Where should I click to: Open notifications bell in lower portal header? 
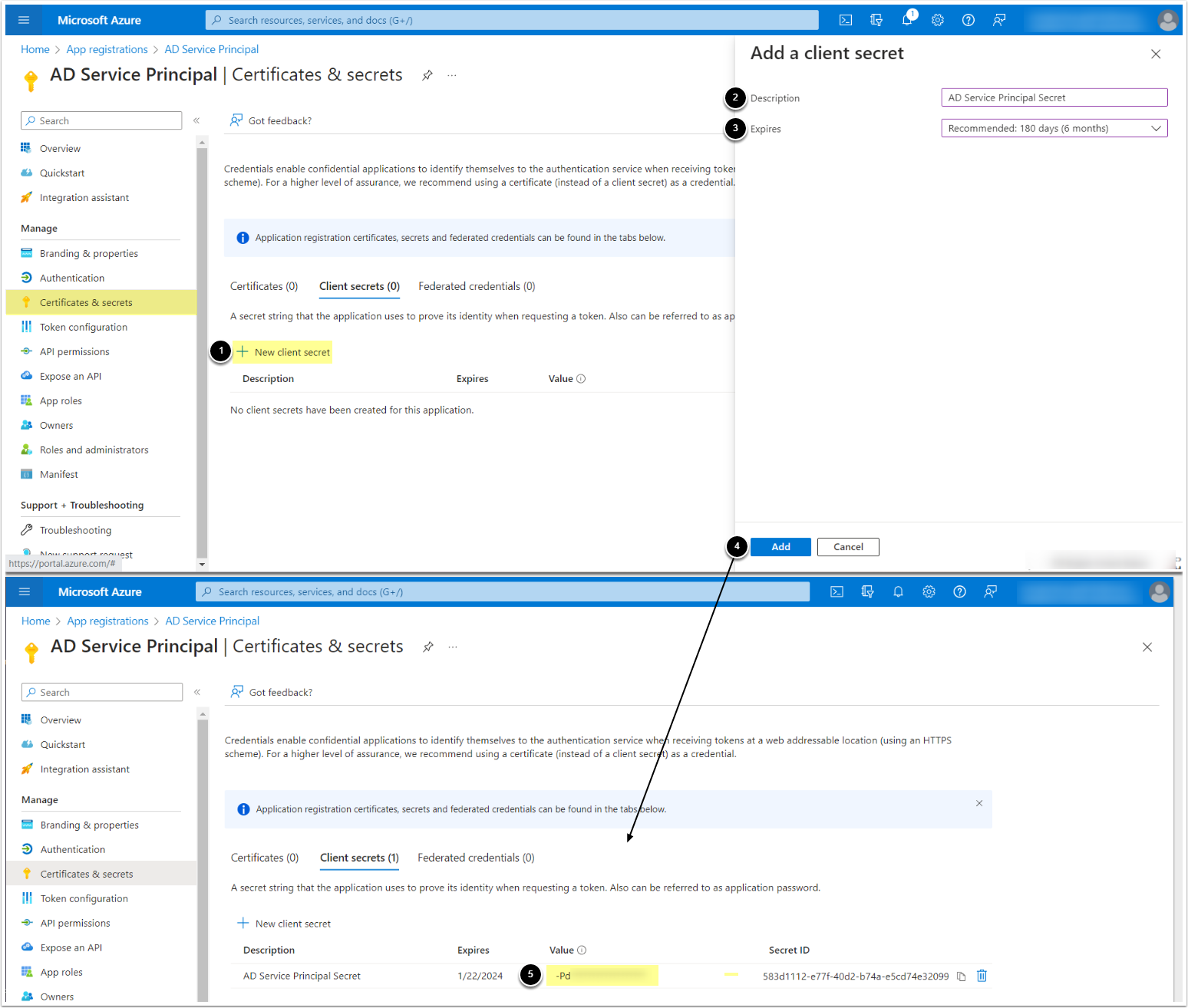click(x=899, y=591)
